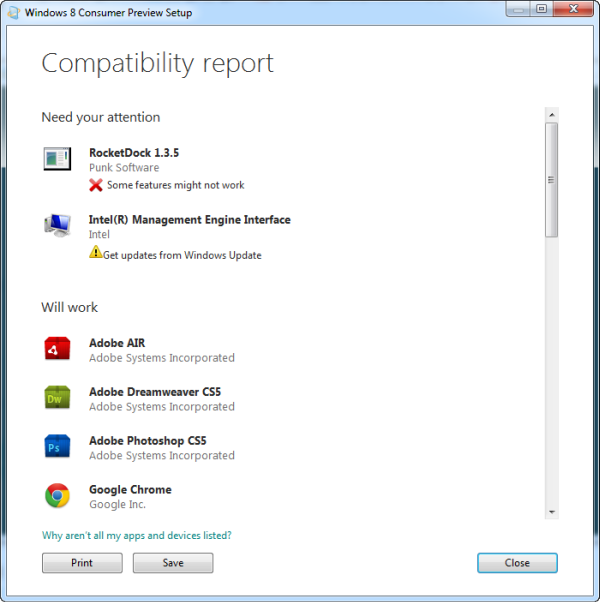Viewport: 600px width, 602px height.
Task: Click the red X beside Some features might not work
Action: pos(96,185)
